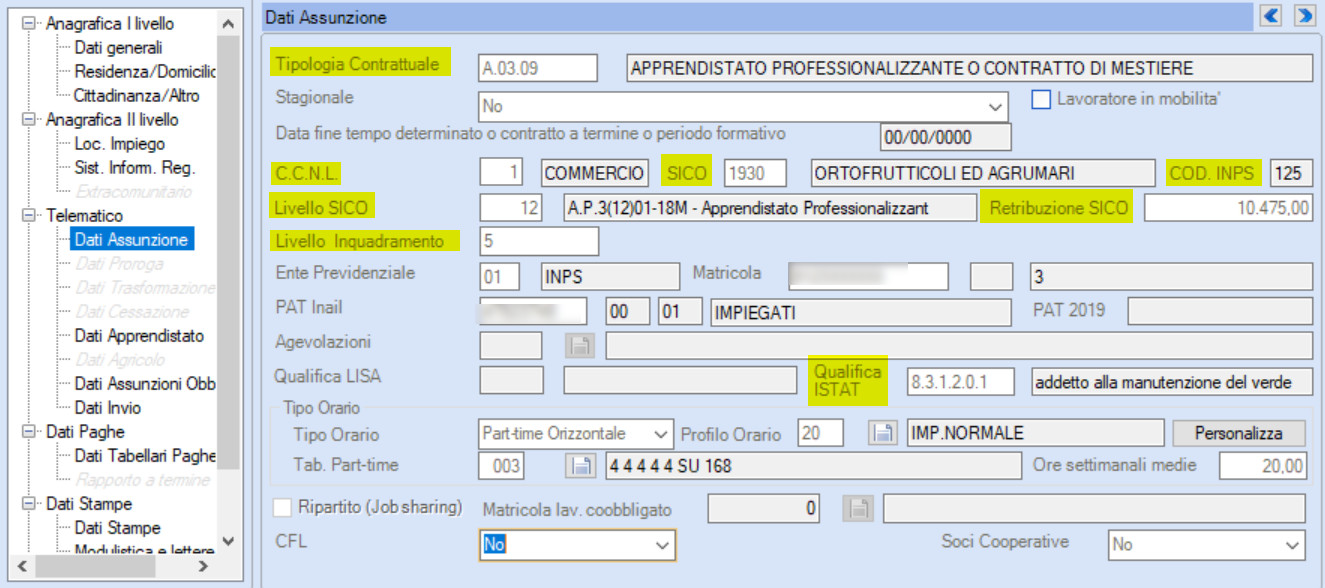The image size is (1325, 588).
Task: Click the IMP.NORMALE profile description
Action: [1035, 433]
